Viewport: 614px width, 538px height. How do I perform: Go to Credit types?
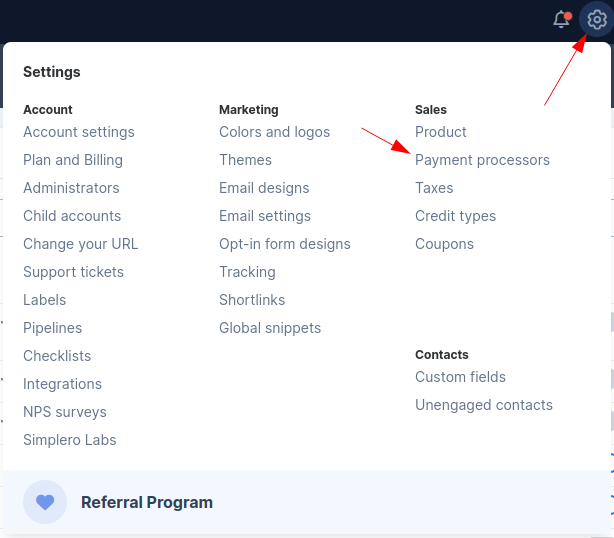[455, 216]
